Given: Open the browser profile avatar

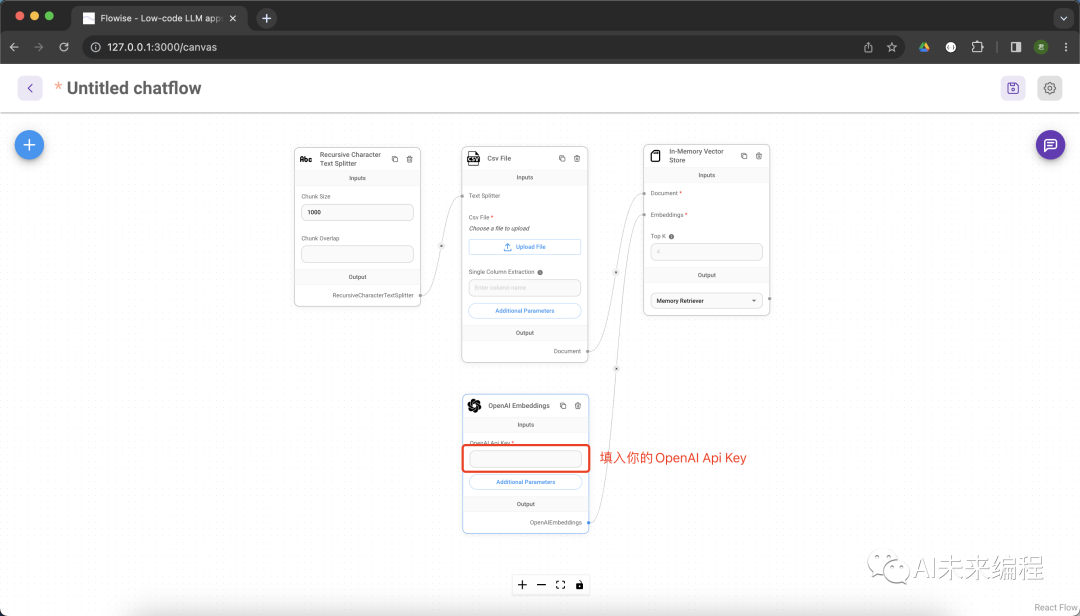Looking at the screenshot, I should (1041, 47).
